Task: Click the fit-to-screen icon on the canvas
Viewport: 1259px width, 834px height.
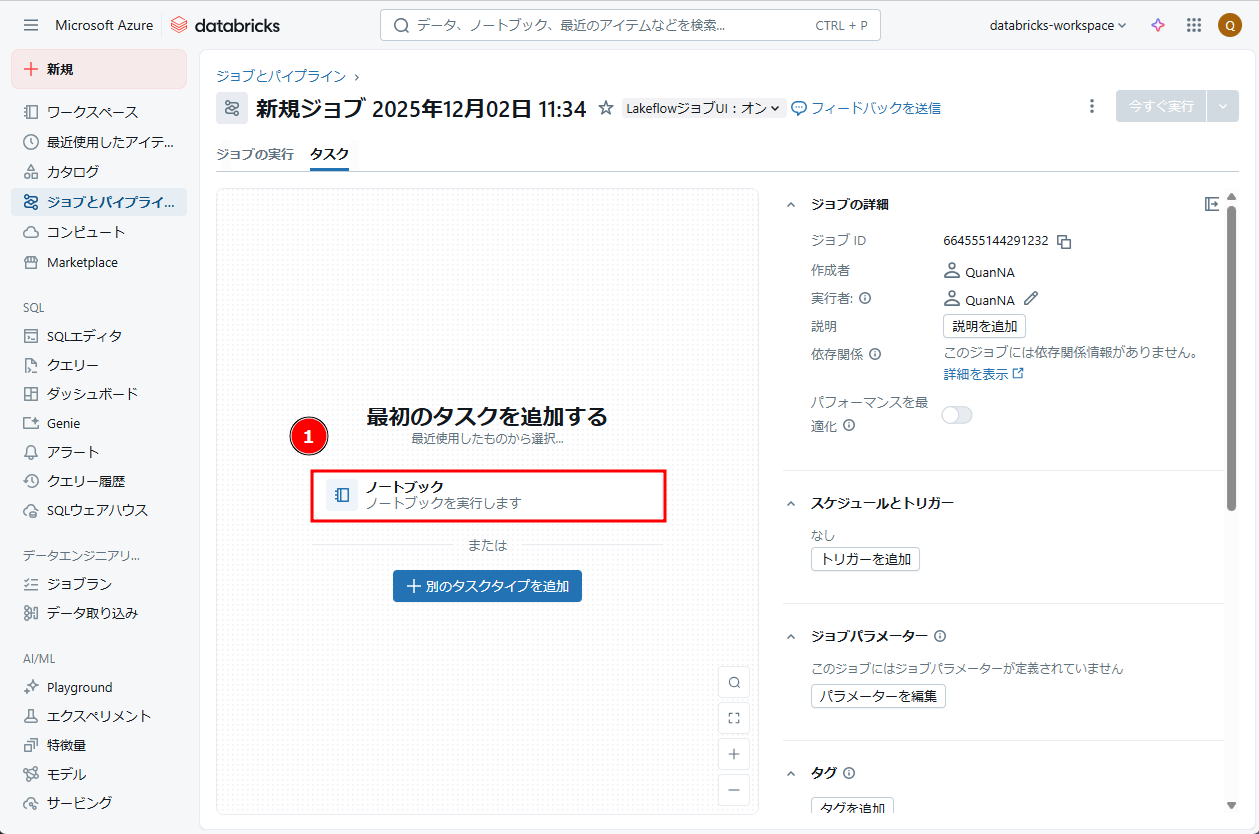Action: tap(734, 718)
